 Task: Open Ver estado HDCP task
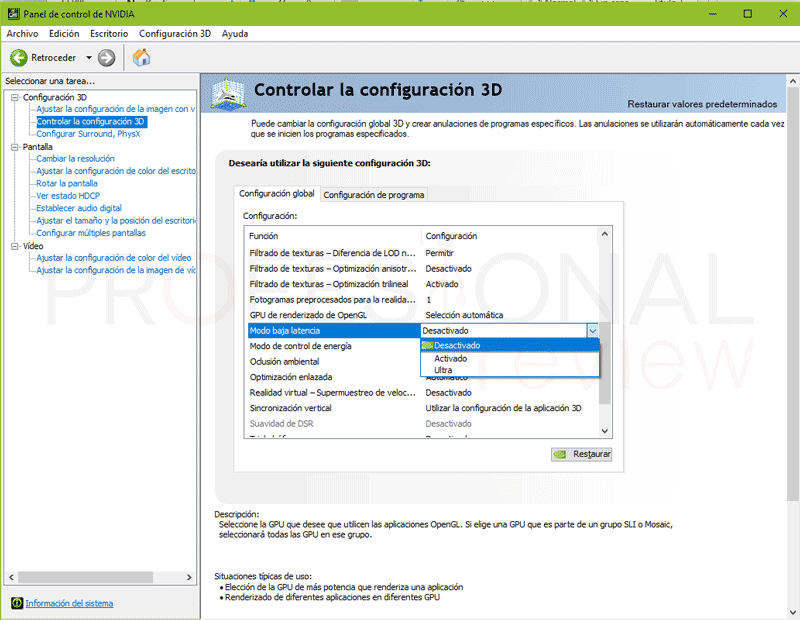(x=68, y=195)
